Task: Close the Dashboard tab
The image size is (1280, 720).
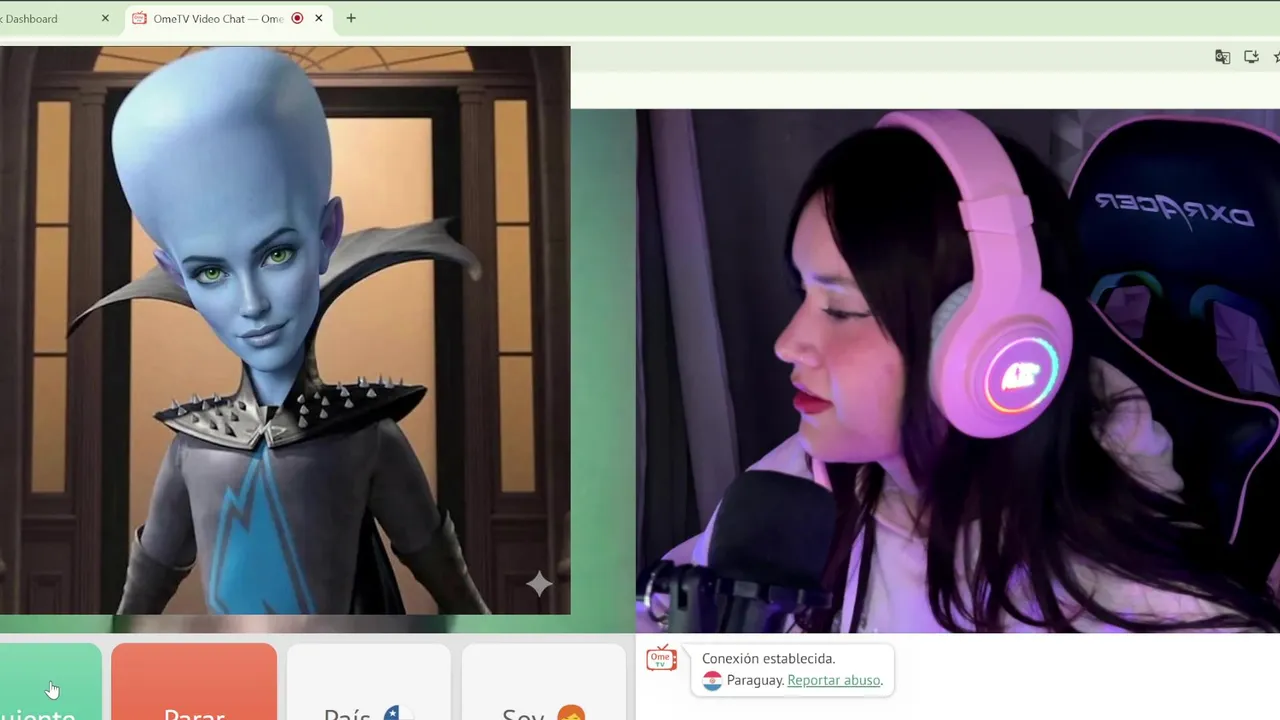Action: 105,18
